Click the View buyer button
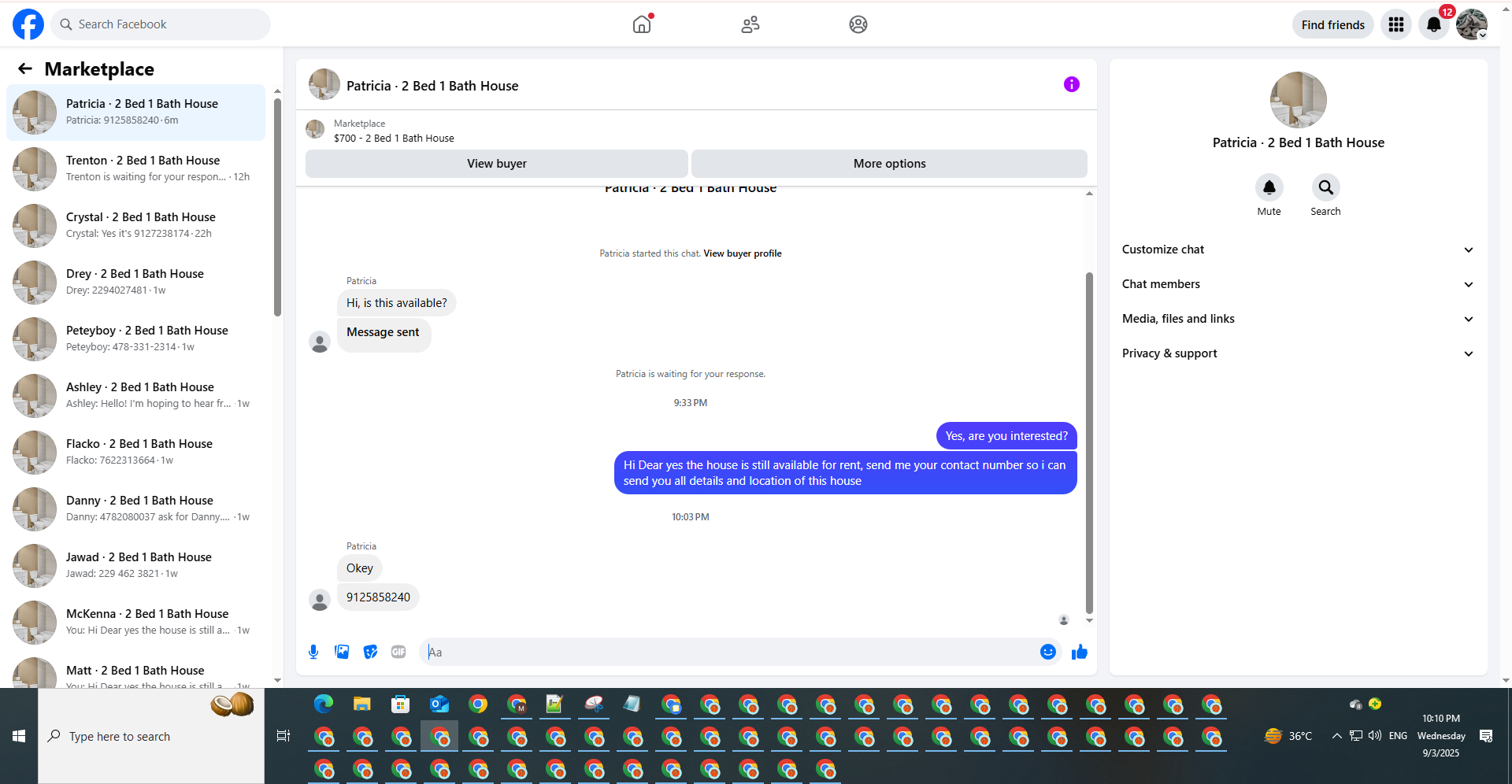This screenshot has height=784, width=1512. tap(497, 164)
